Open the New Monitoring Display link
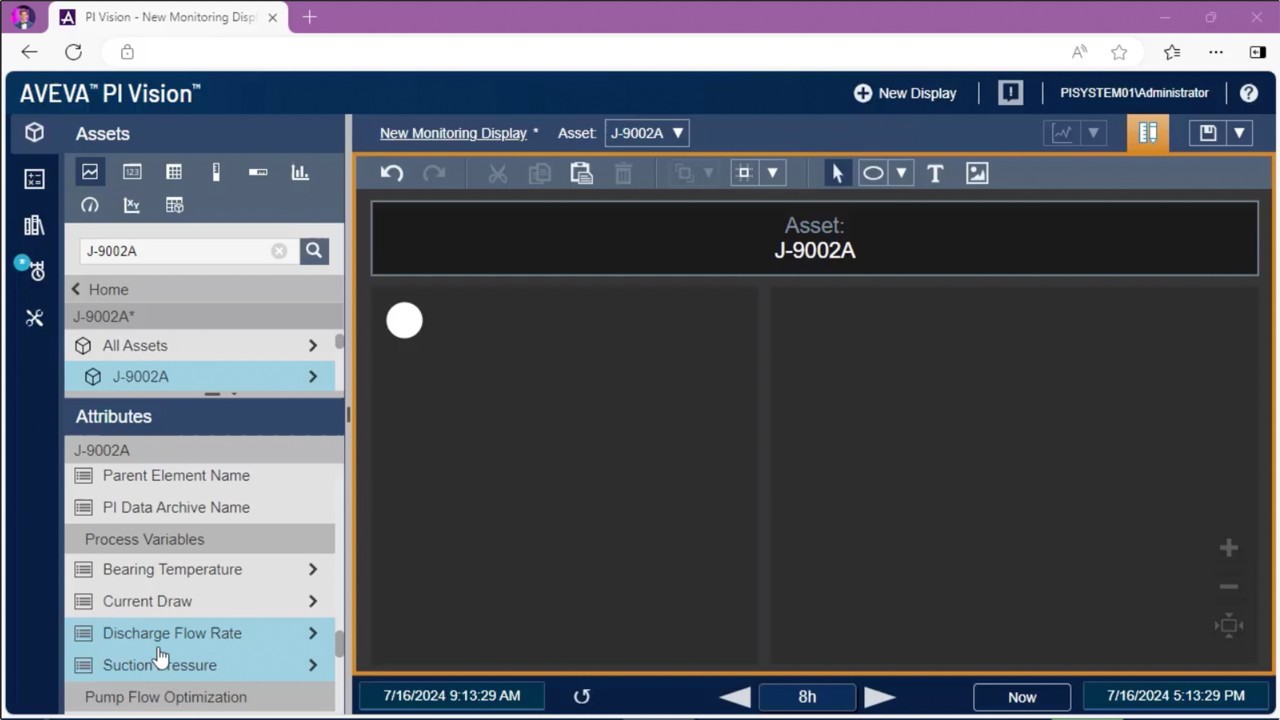Image resolution: width=1280 pixels, height=720 pixels. click(453, 133)
